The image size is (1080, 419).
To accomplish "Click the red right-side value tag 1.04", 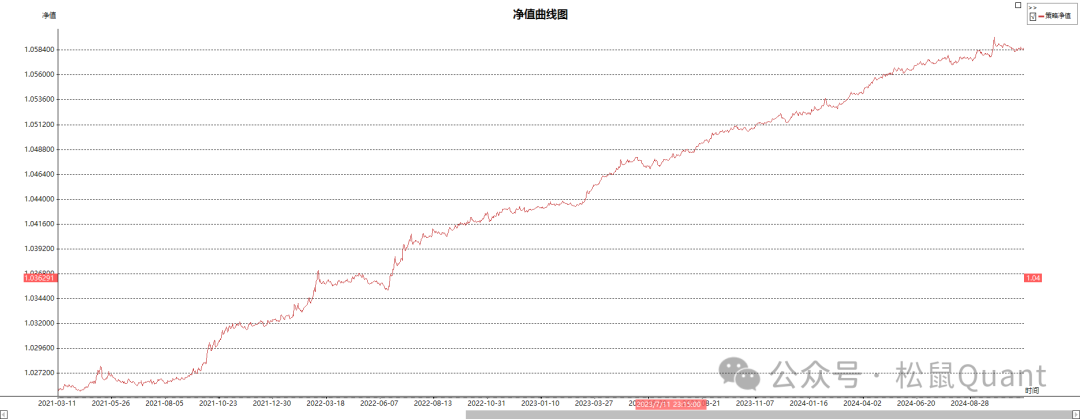I will pos(1034,278).
